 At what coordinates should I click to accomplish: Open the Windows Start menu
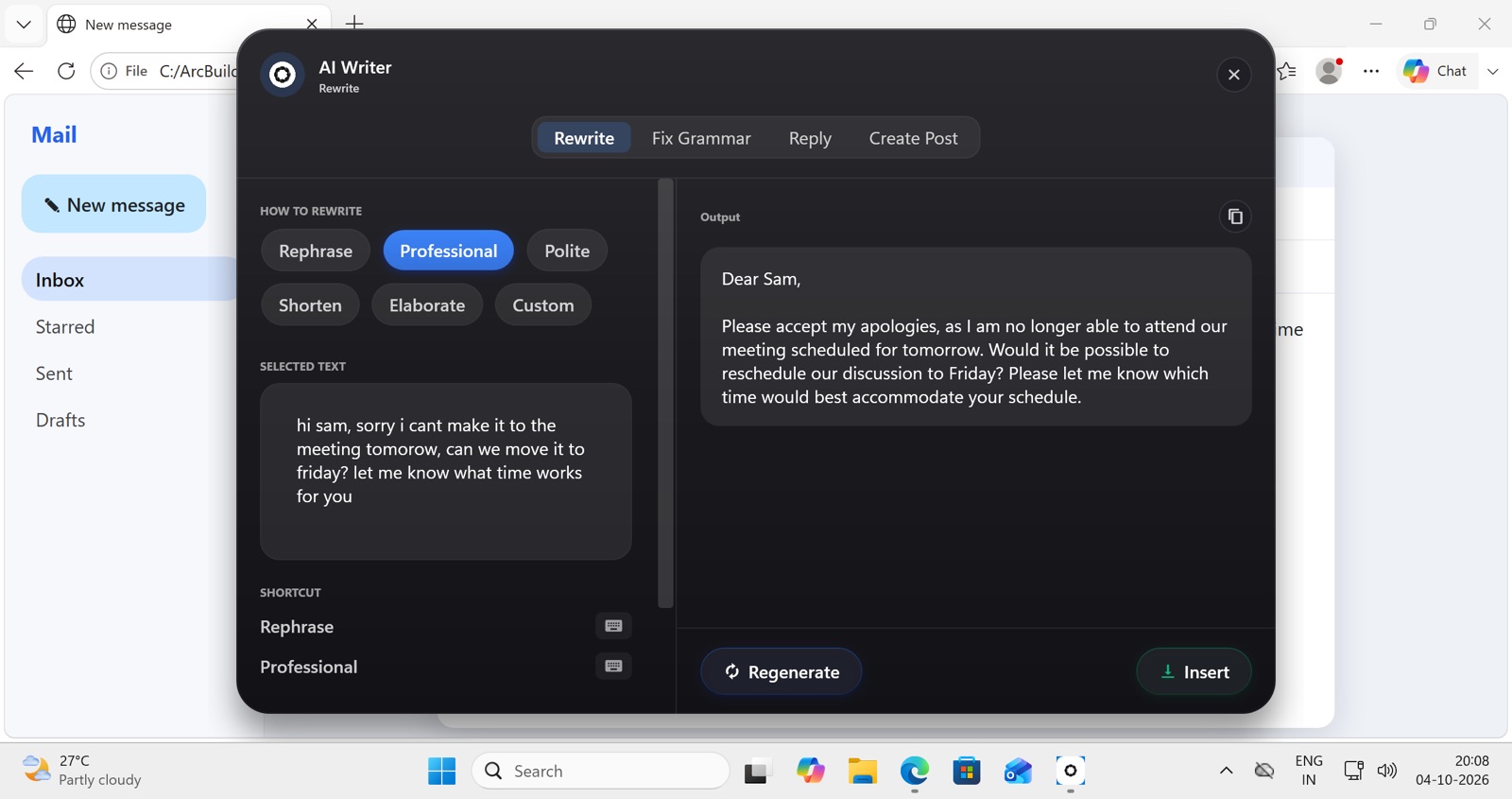coord(441,771)
